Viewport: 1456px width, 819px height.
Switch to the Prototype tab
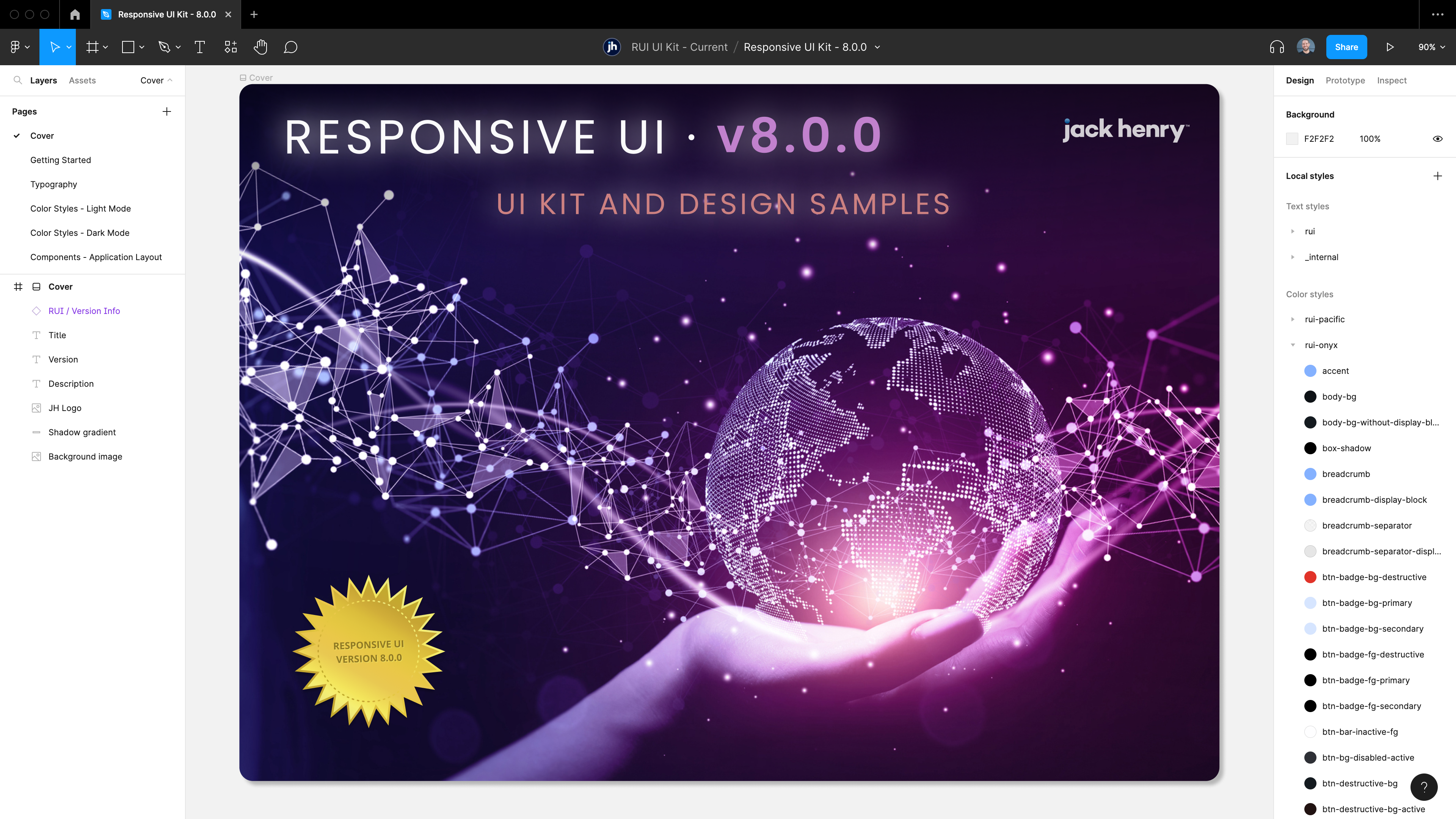point(1345,80)
